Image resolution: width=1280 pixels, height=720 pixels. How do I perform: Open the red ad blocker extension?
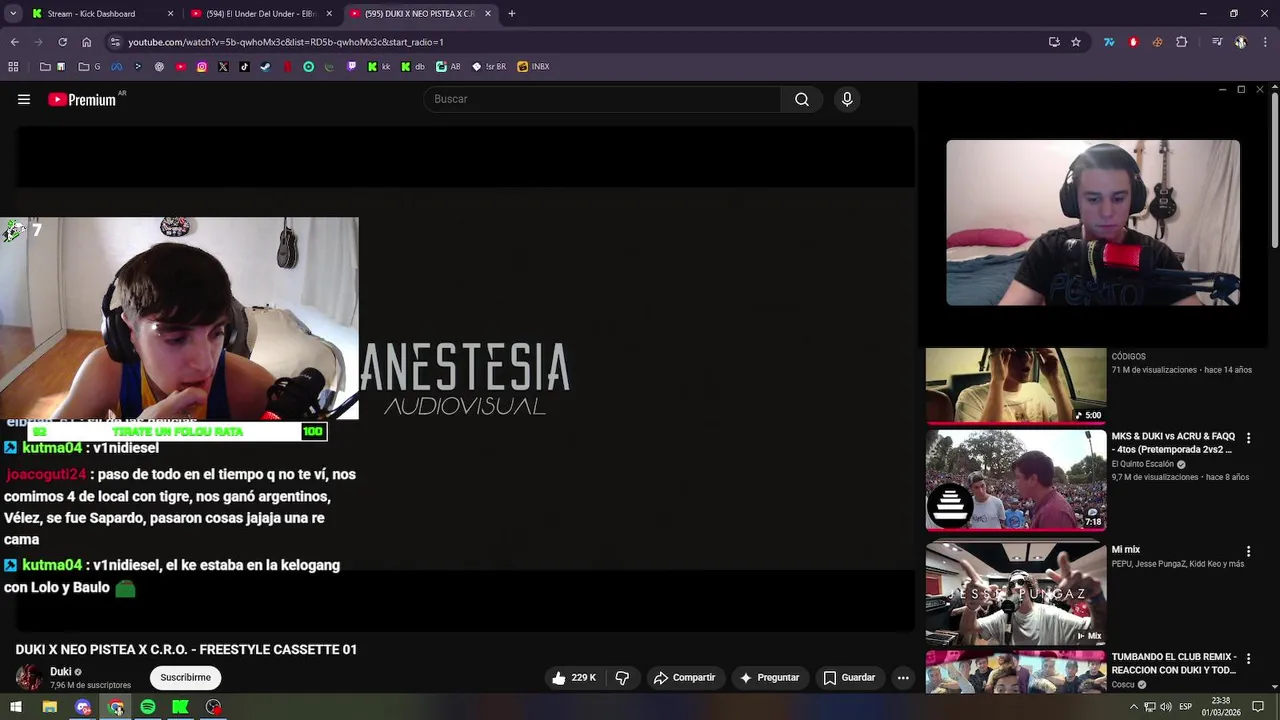click(x=1133, y=42)
